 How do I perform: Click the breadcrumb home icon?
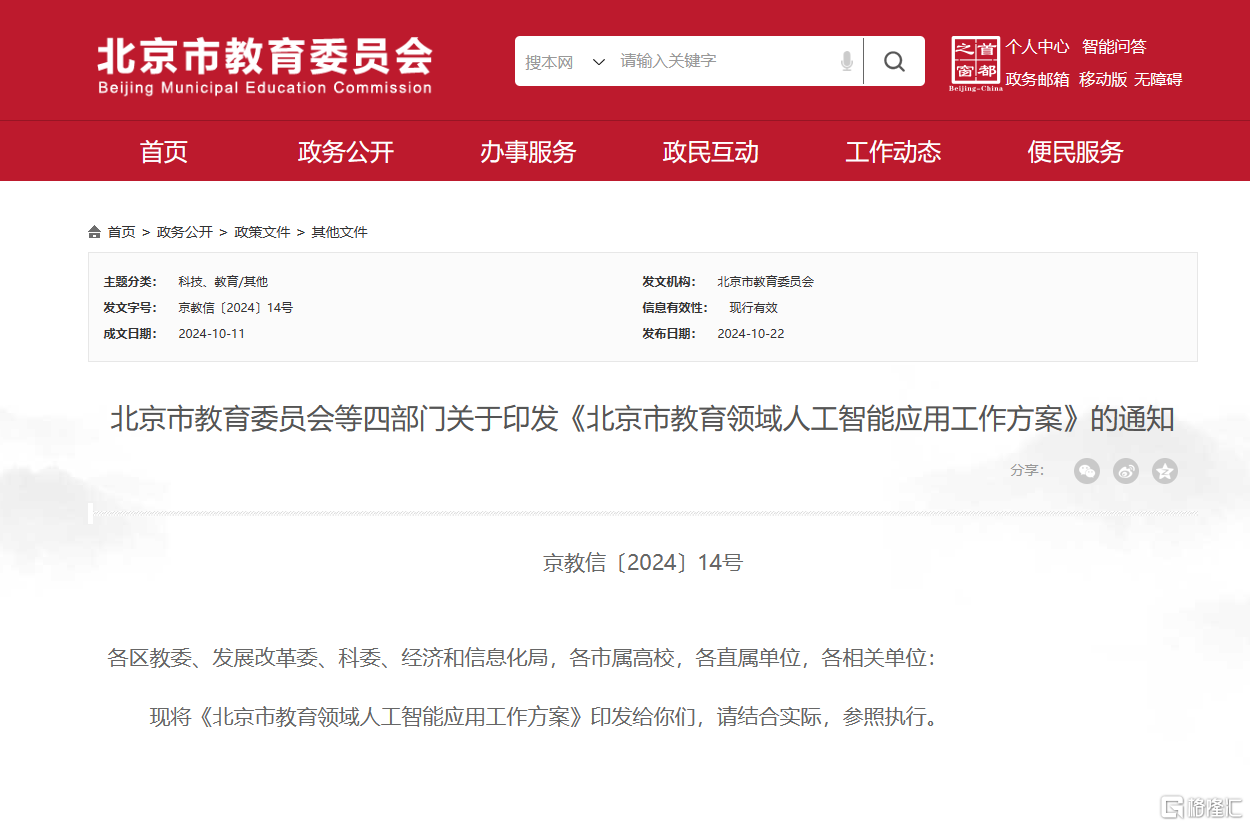(95, 232)
